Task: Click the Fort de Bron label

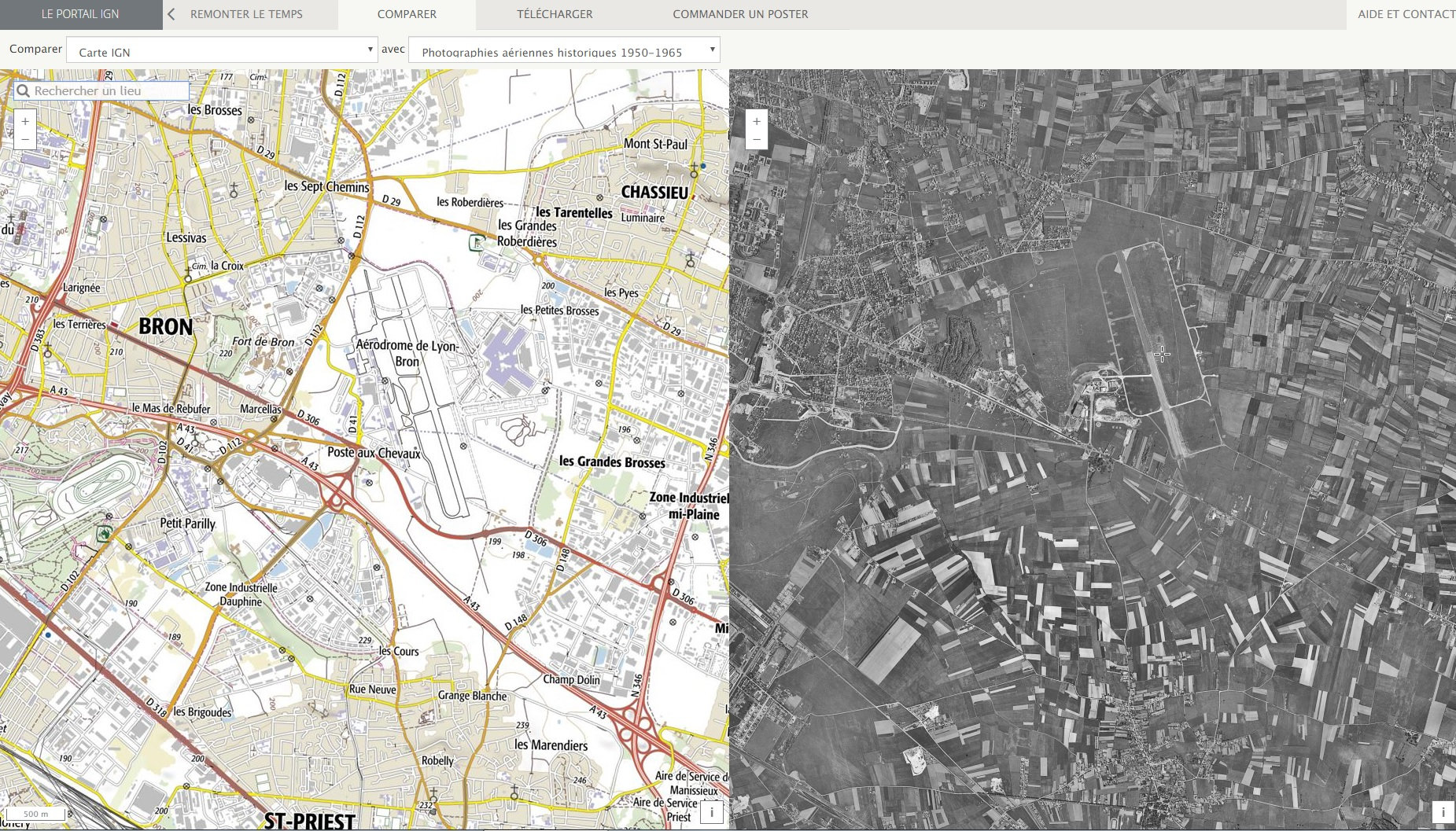Action: click(263, 342)
